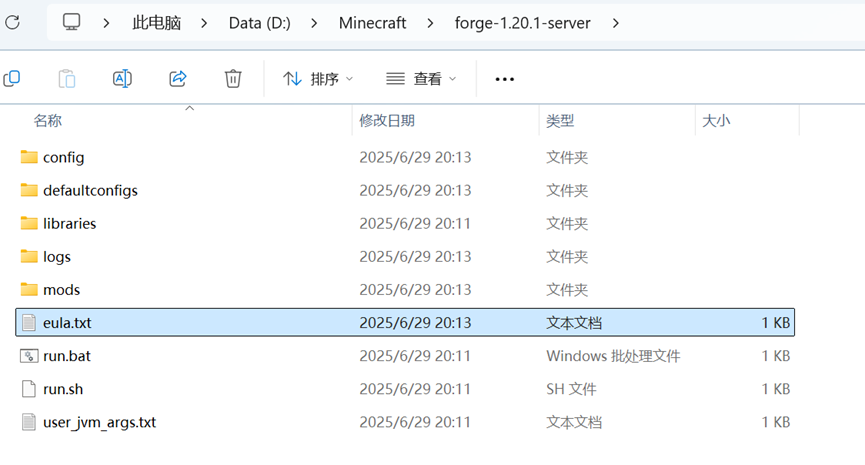
Task: Click the delete trash icon
Action: coord(233,79)
